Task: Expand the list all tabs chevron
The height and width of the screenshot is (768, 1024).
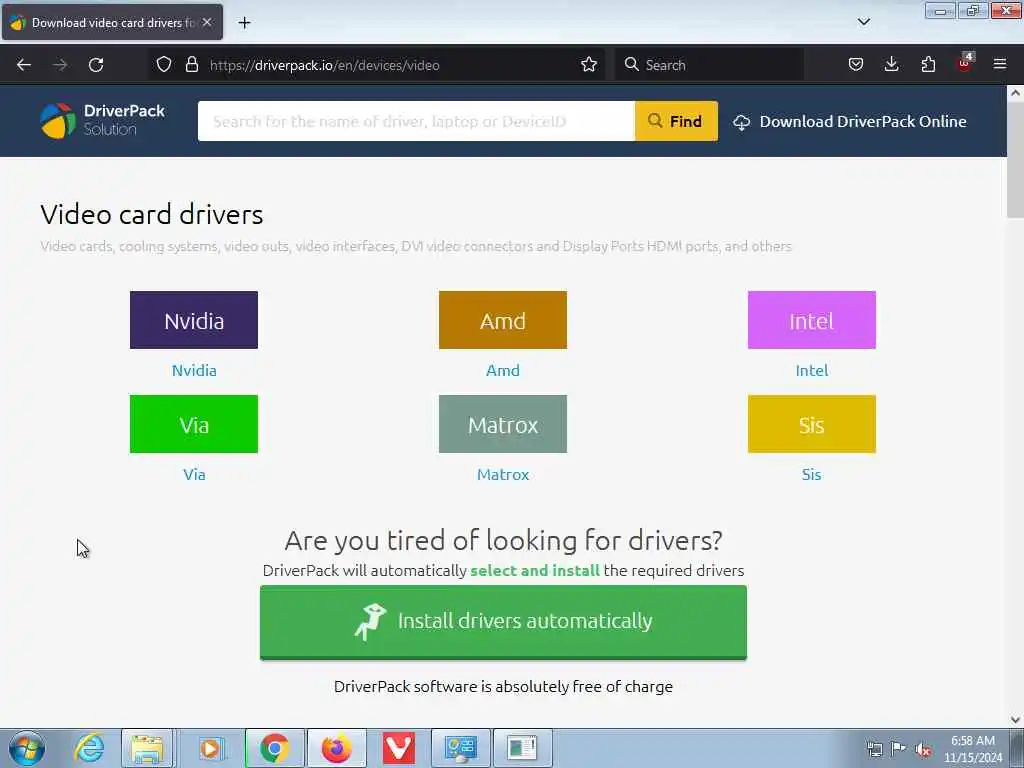Action: click(x=863, y=22)
